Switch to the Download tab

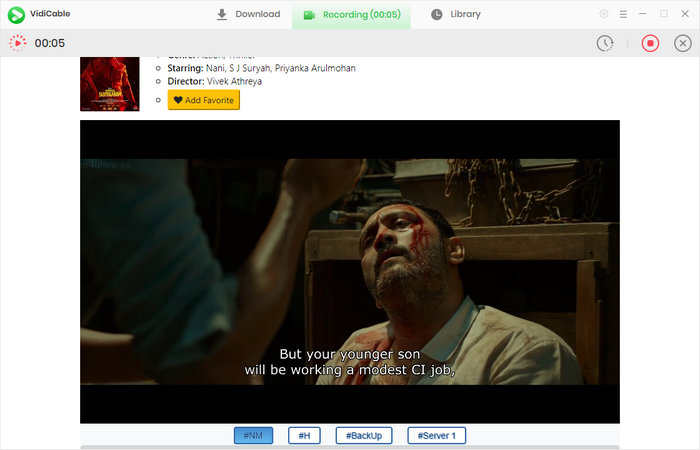click(x=248, y=14)
